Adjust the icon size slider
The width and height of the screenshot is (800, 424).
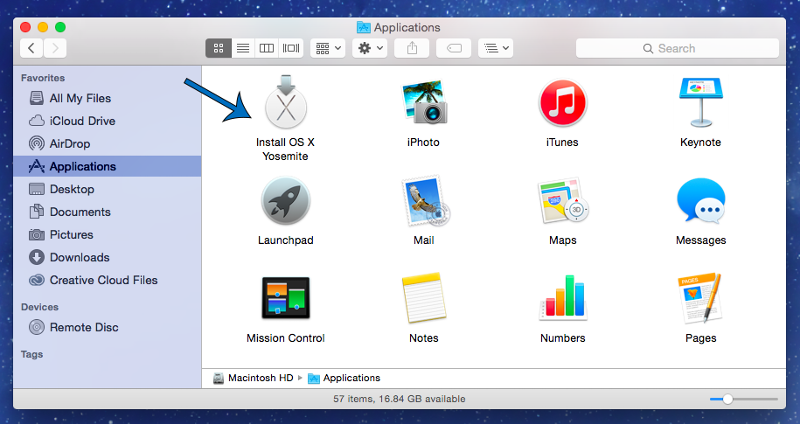click(x=728, y=399)
